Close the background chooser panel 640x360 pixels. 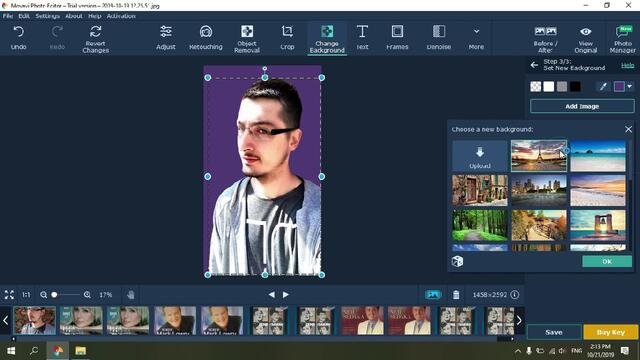click(628, 129)
